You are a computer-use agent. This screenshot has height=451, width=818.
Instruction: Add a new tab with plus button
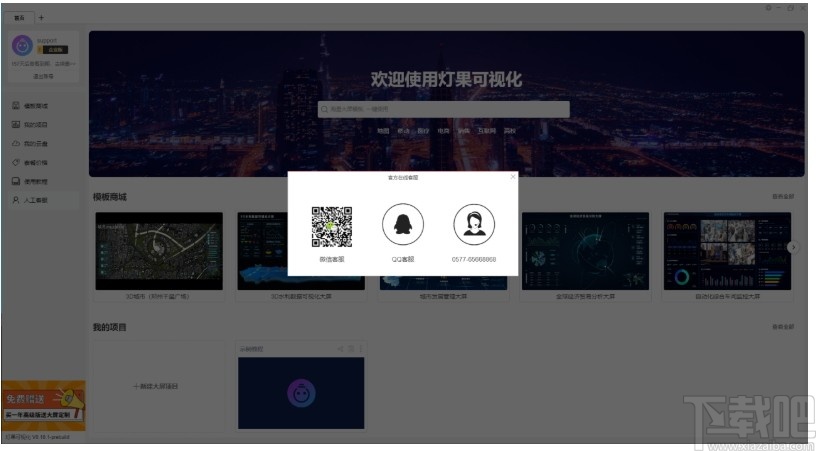tap(41, 18)
